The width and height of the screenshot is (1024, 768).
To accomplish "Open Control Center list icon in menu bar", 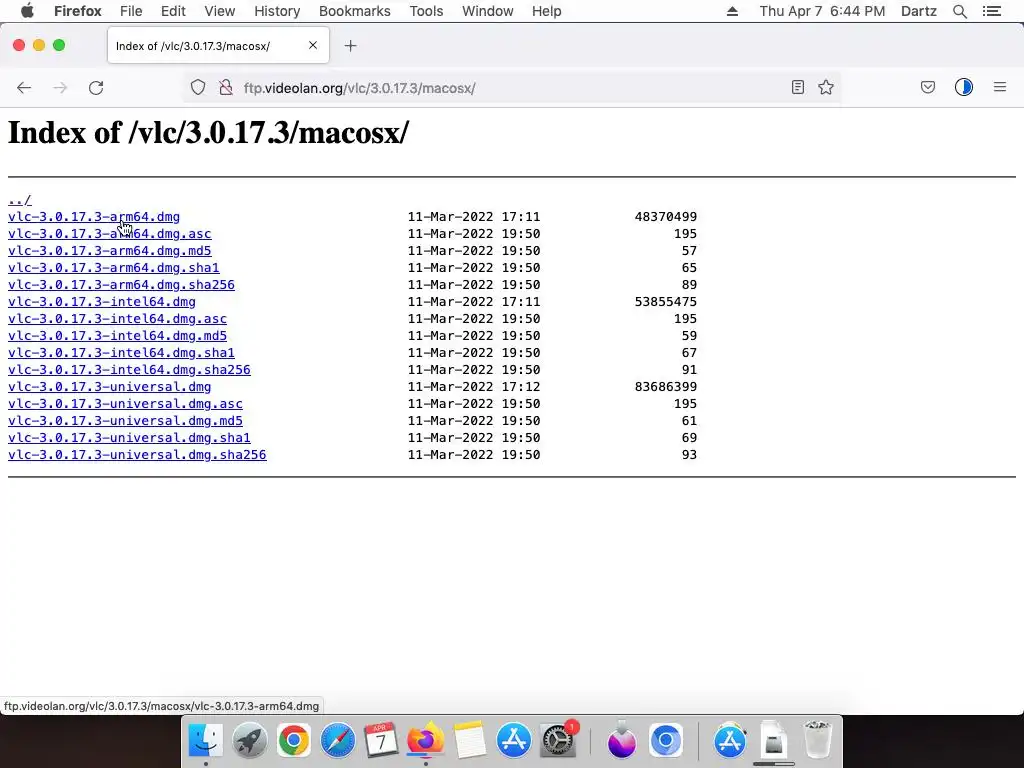I will coord(992,11).
